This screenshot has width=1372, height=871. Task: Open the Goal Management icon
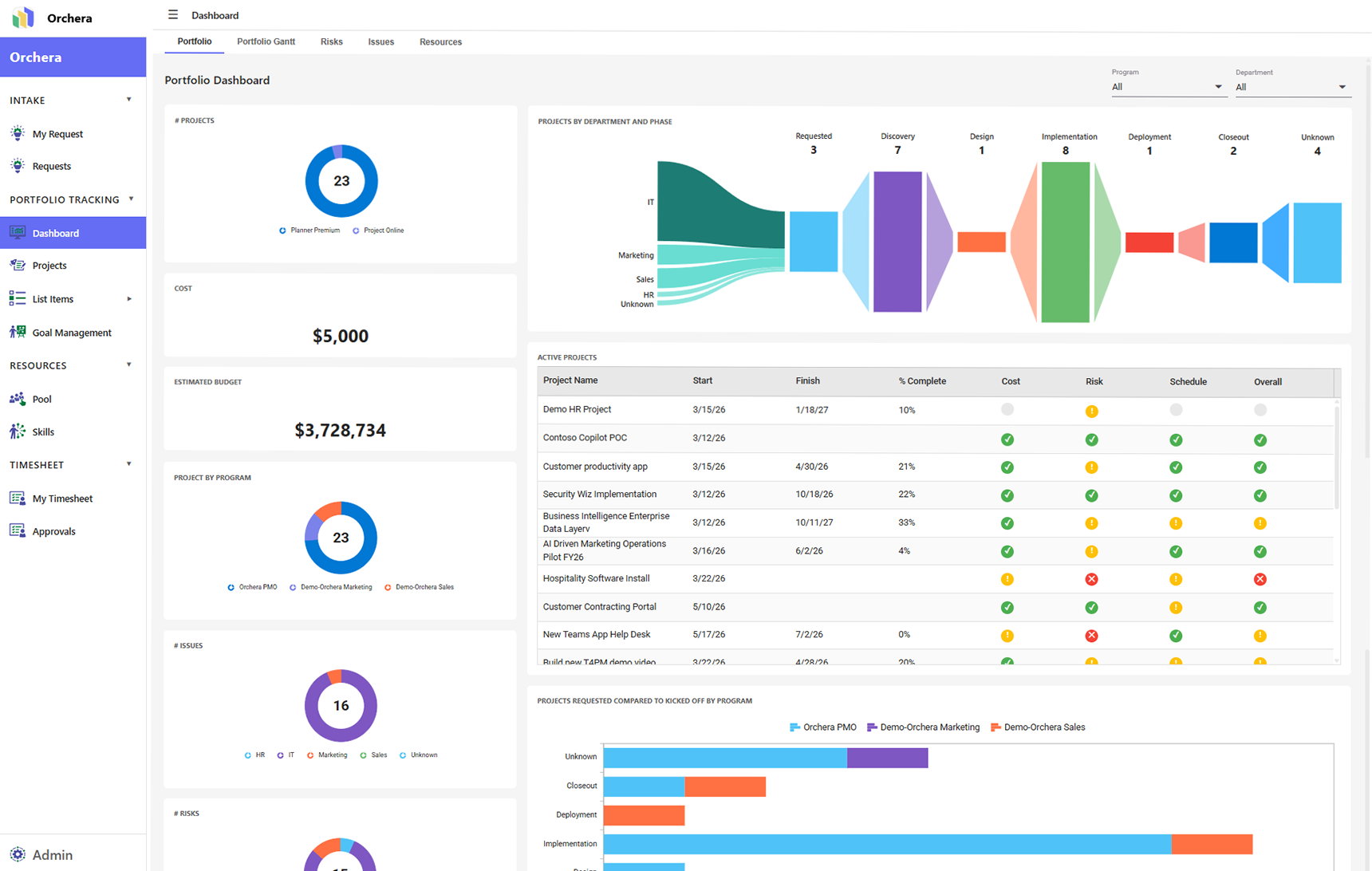[18, 332]
